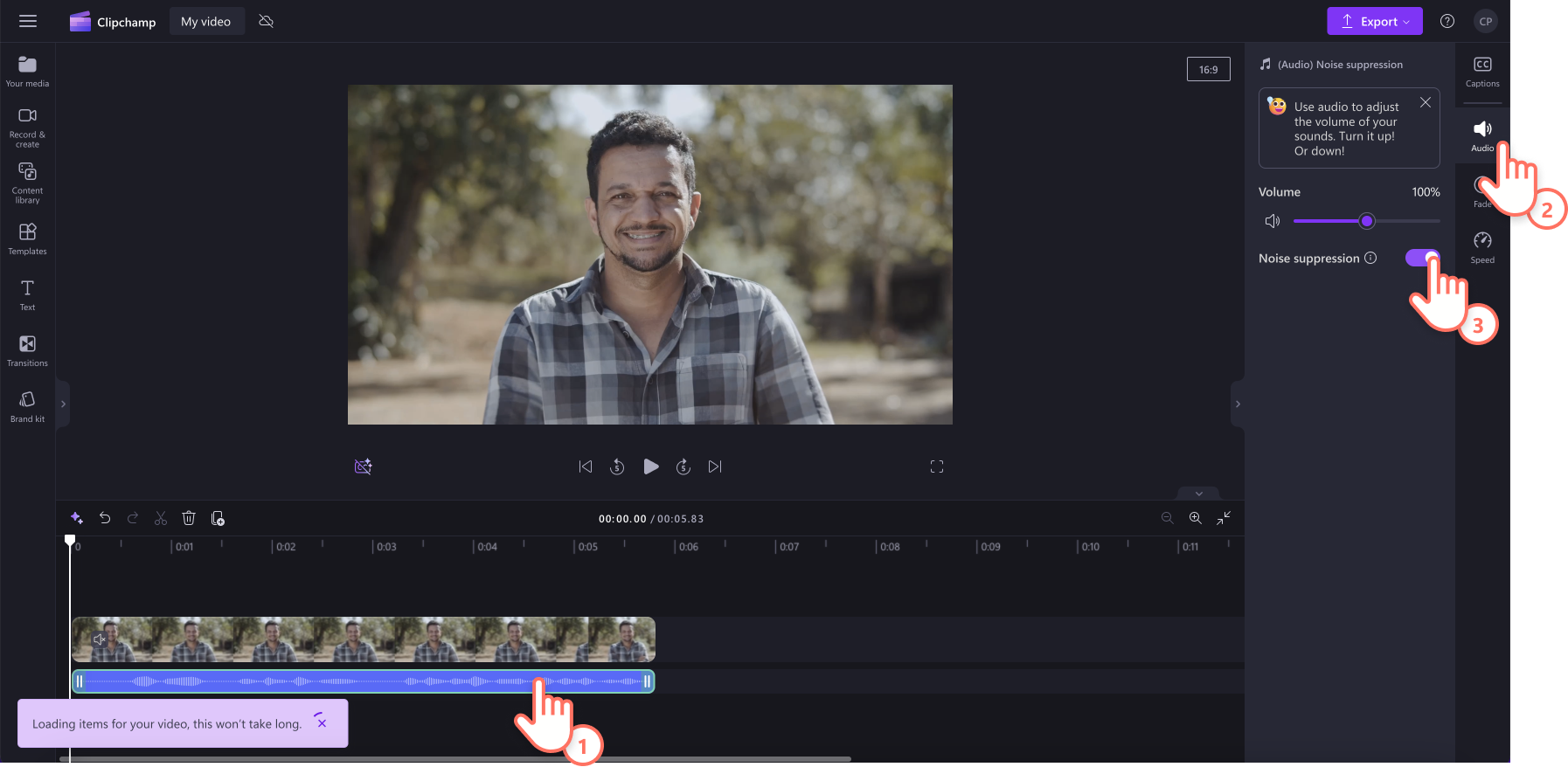1568x767 pixels.
Task: Skip to the end of the video
Action: (x=715, y=466)
